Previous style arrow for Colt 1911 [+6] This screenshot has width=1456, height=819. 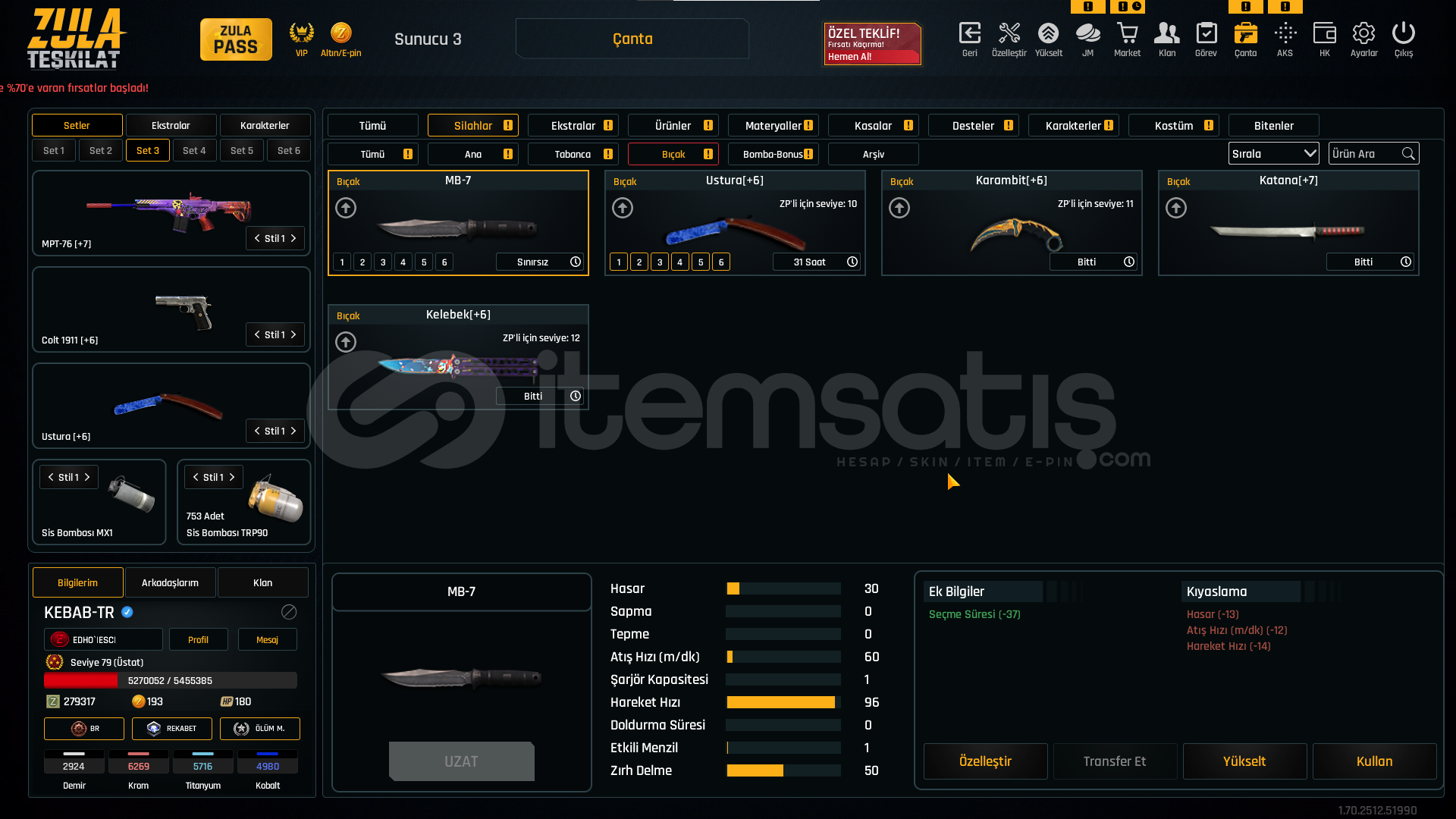[x=257, y=334]
